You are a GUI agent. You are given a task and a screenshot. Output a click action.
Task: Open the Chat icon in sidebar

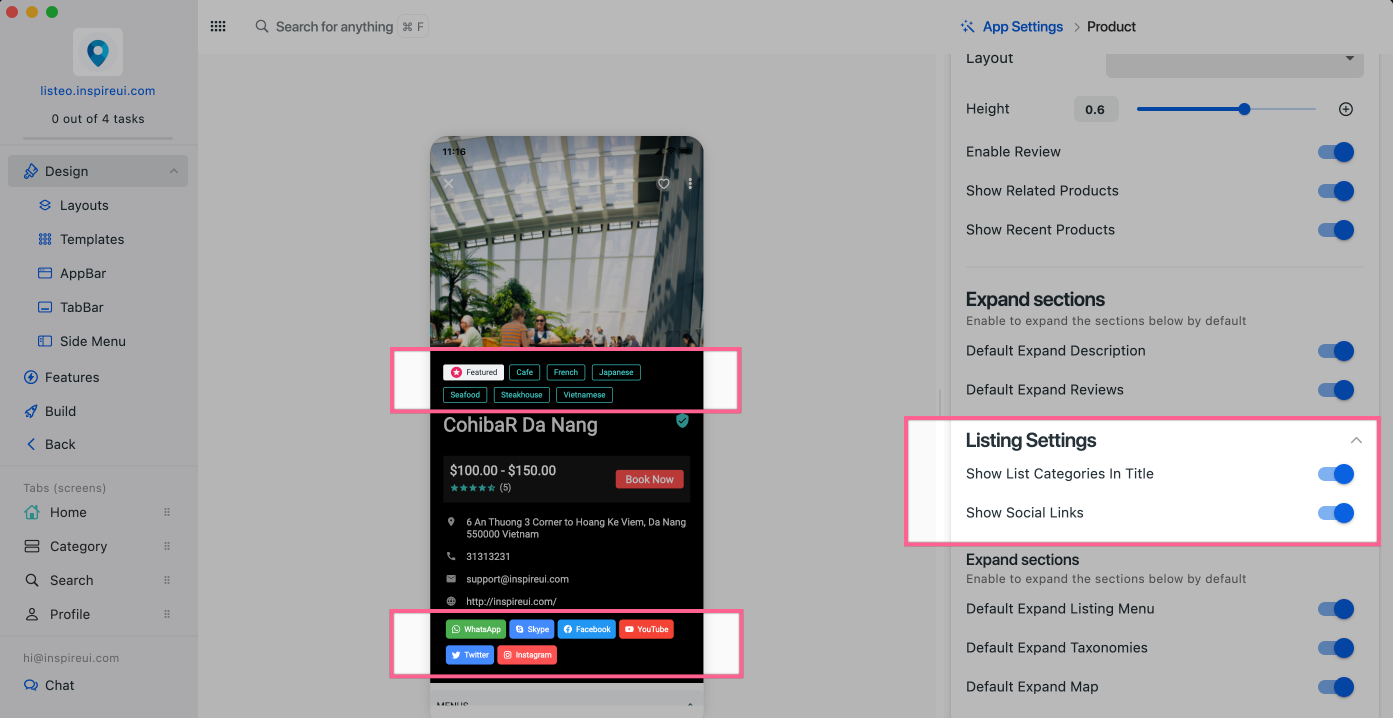31,685
